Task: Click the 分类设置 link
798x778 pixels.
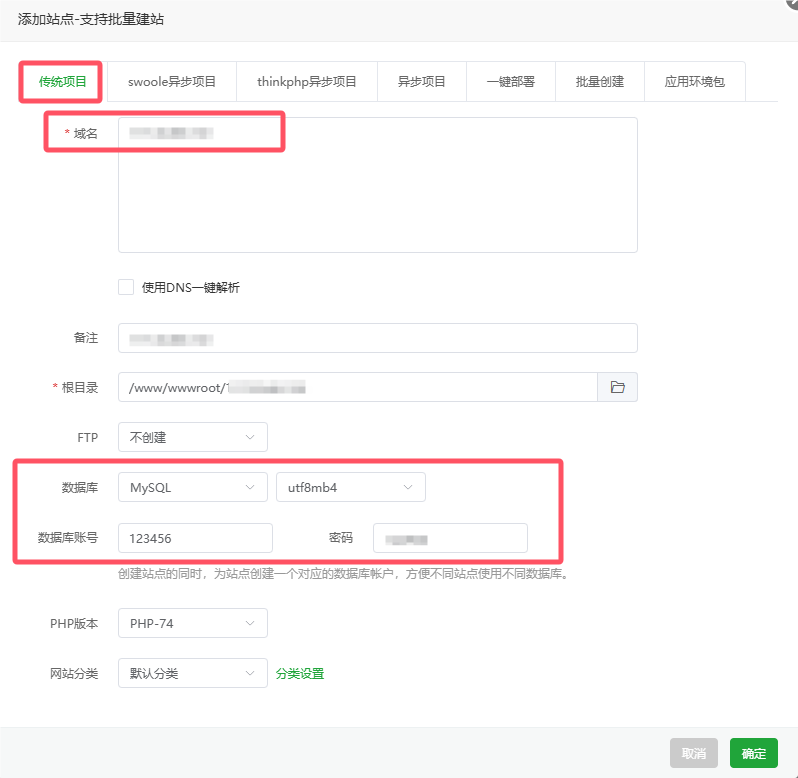Action: [x=300, y=673]
